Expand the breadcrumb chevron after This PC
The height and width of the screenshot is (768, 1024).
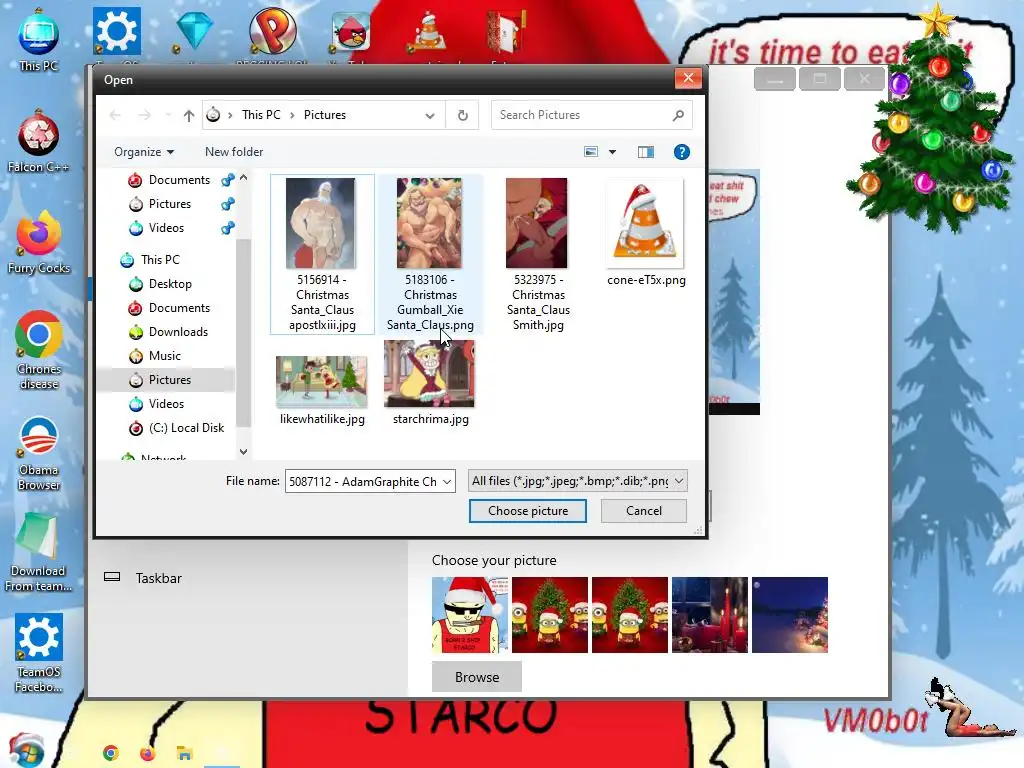coord(291,116)
